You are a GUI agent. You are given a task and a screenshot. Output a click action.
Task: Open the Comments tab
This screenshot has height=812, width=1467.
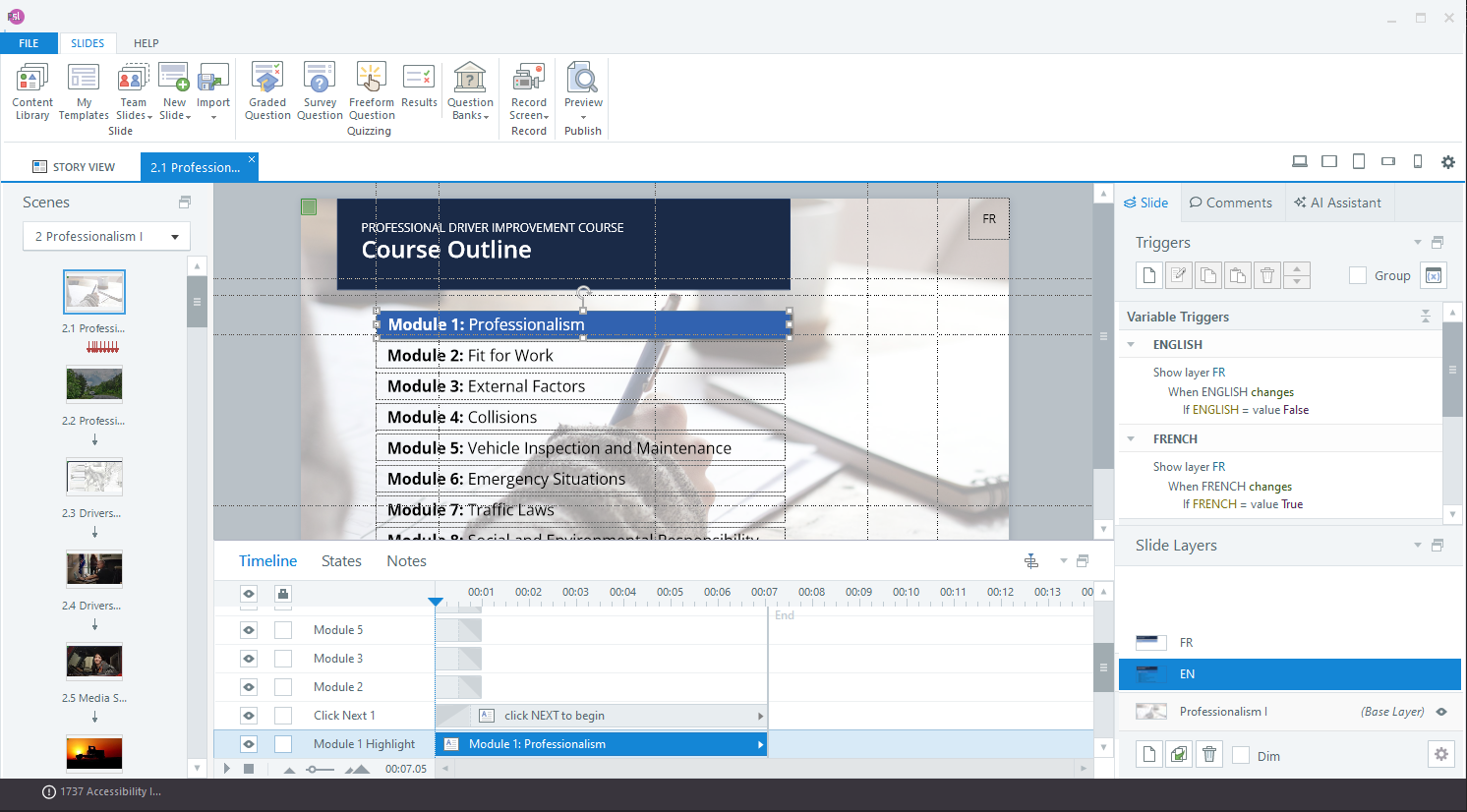pos(1230,203)
